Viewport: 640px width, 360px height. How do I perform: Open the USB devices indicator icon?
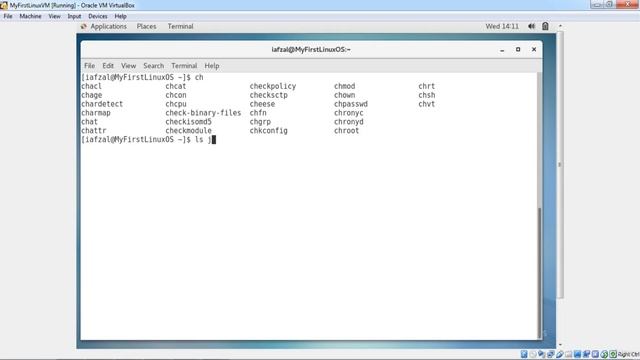(560, 354)
